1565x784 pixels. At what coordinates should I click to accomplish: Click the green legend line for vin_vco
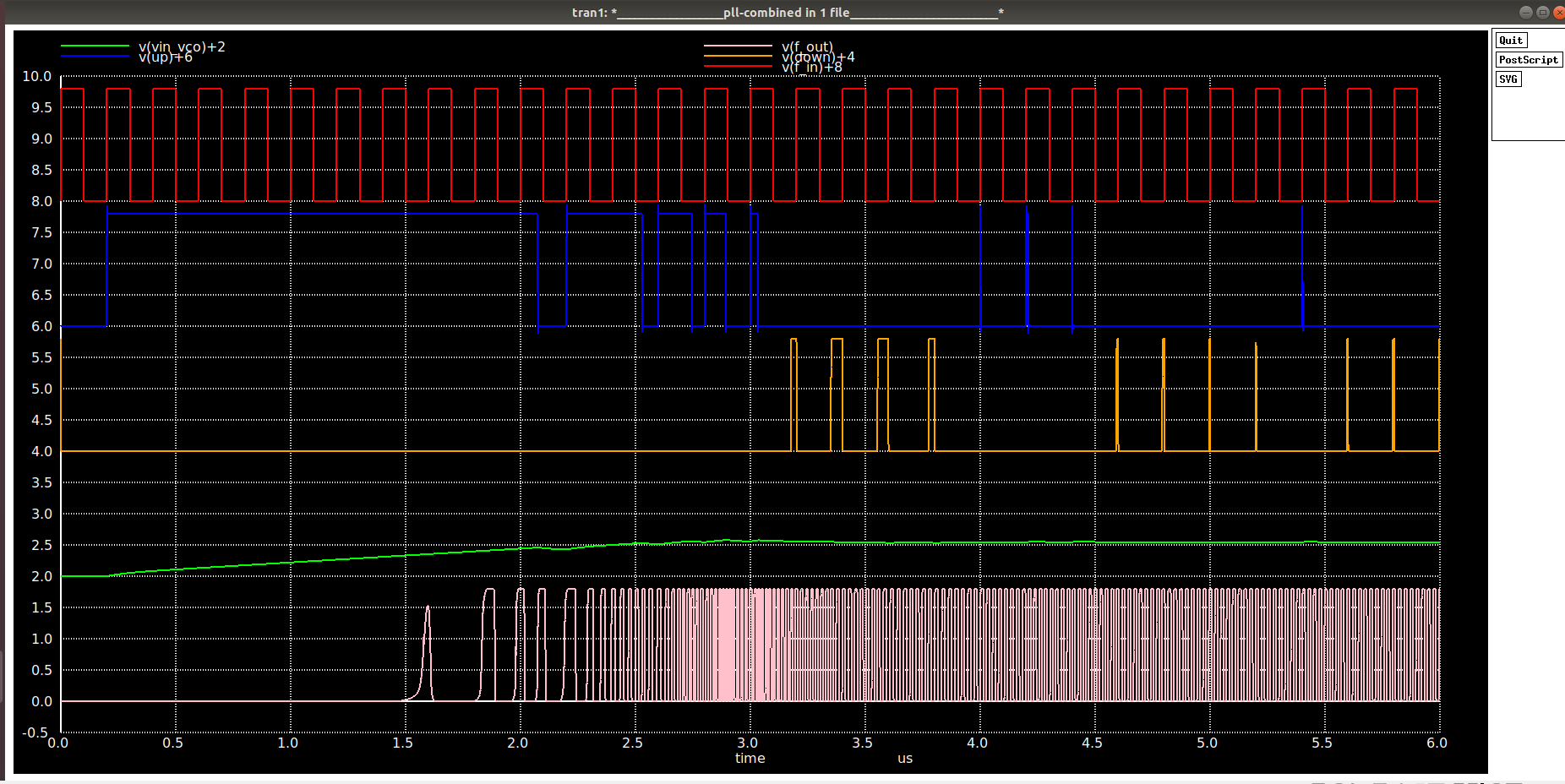click(95, 46)
